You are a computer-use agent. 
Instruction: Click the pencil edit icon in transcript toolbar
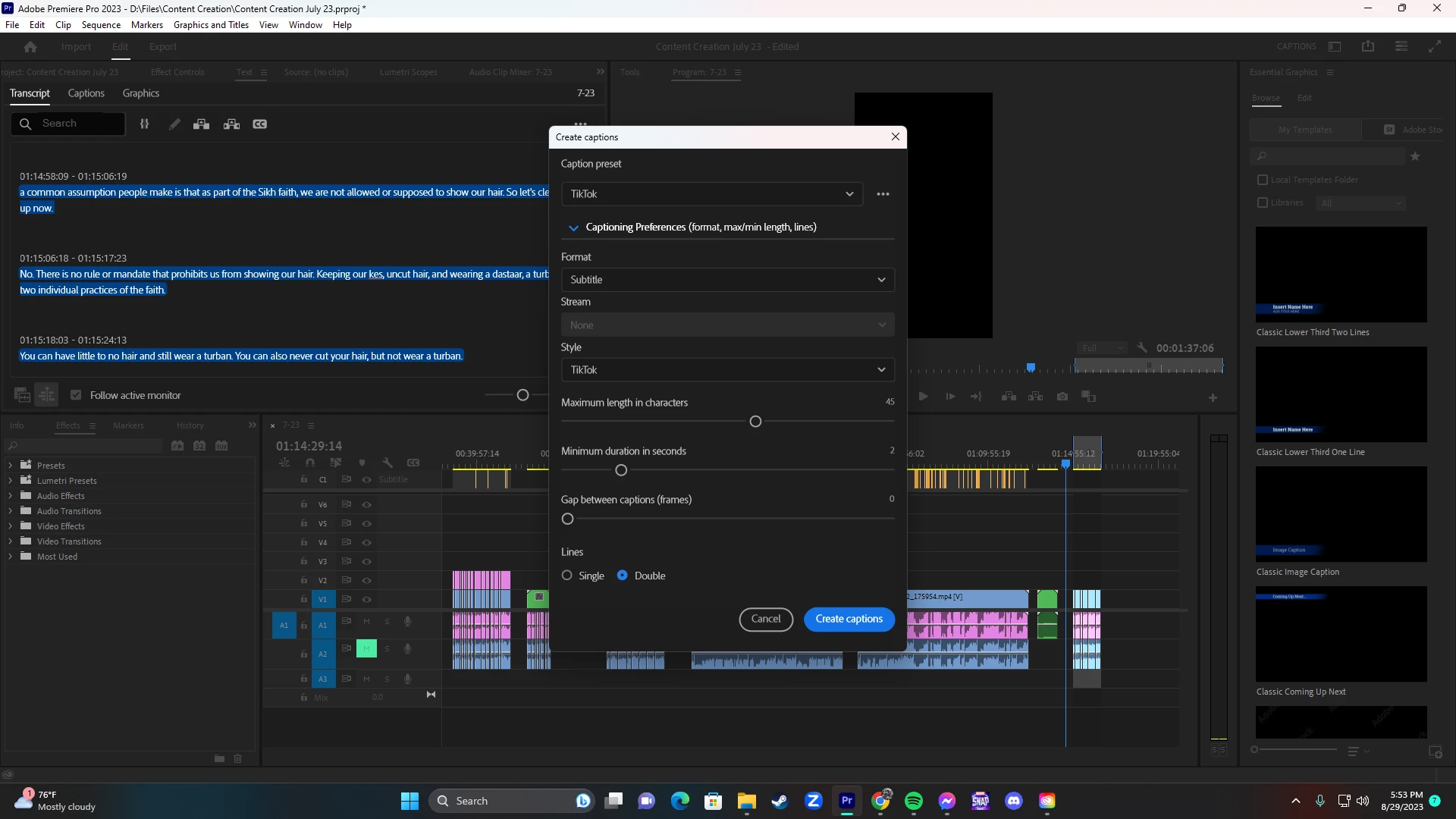tap(174, 124)
